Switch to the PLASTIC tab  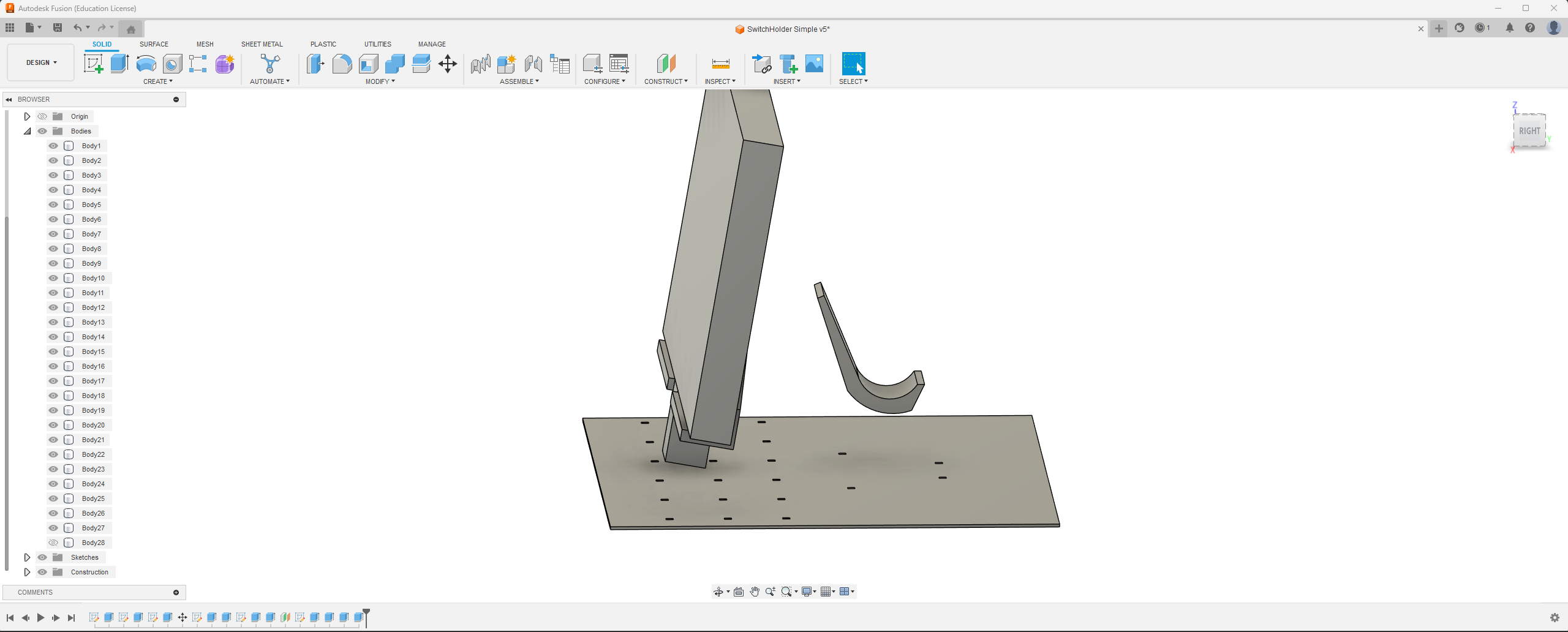click(x=323, y=44)
